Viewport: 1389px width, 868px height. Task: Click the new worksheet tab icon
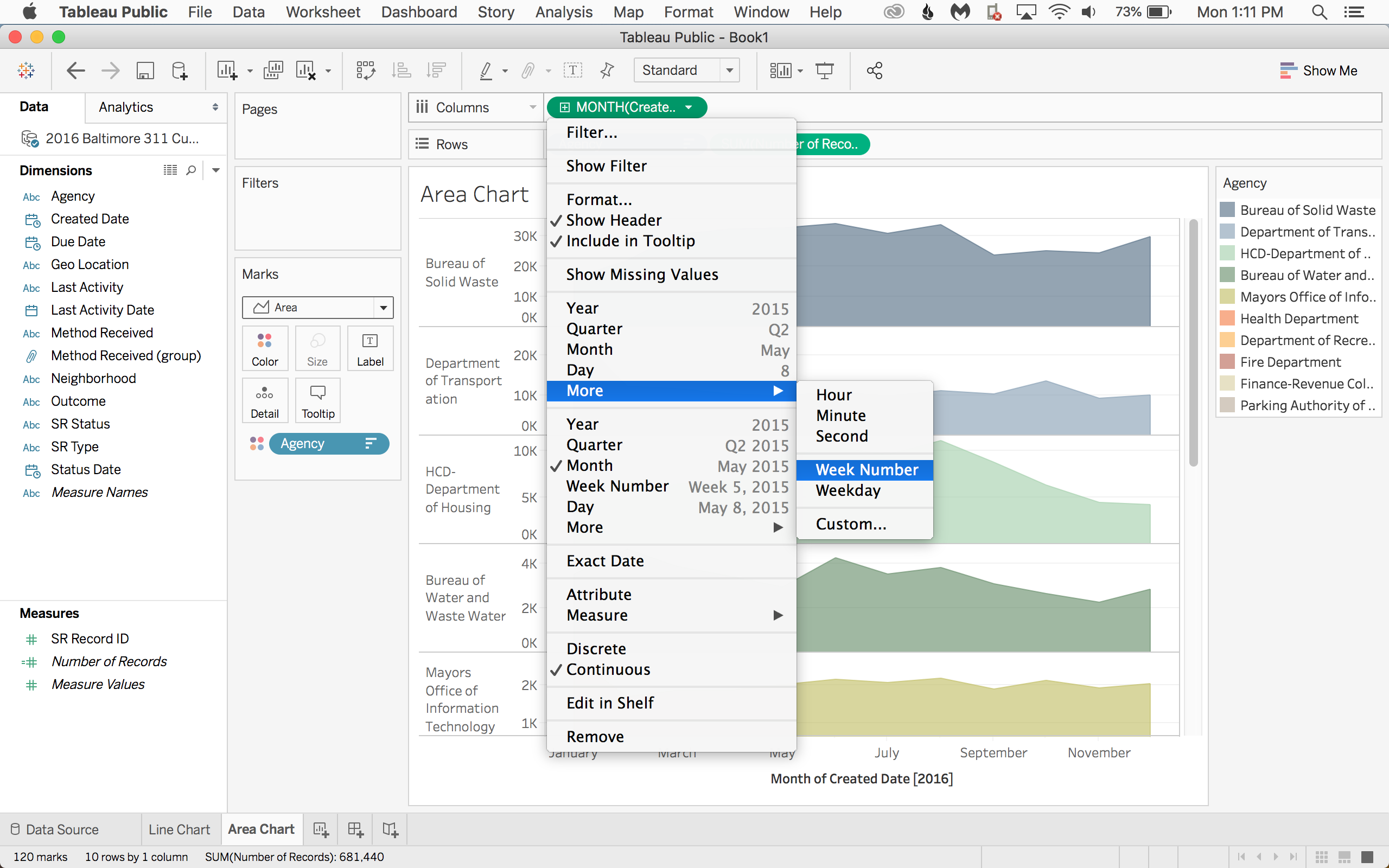coord(321,829)
